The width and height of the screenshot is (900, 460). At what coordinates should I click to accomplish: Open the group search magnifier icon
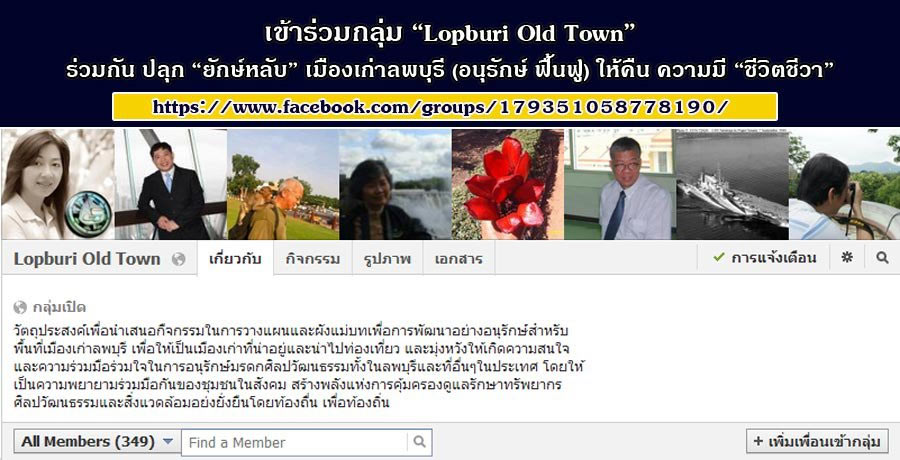pyautogui.click(x=882, y=258)
